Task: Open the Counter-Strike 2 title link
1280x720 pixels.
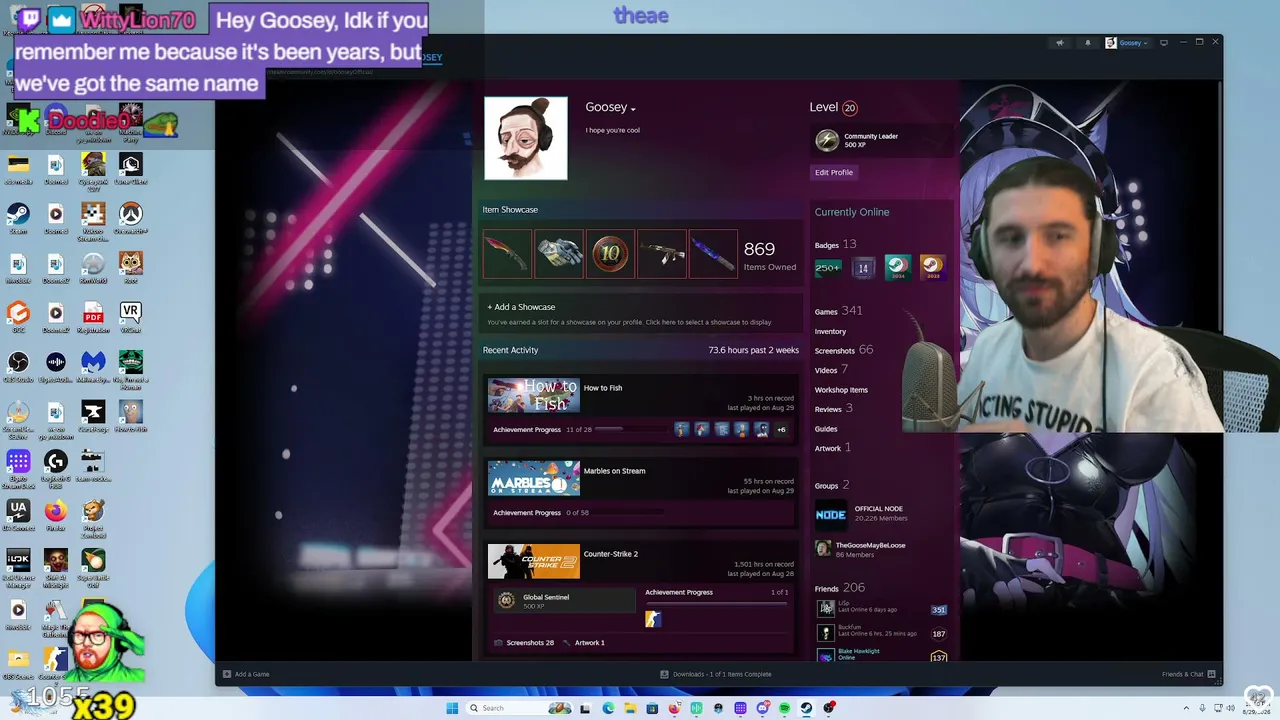Action: click(x=611, y=554)
